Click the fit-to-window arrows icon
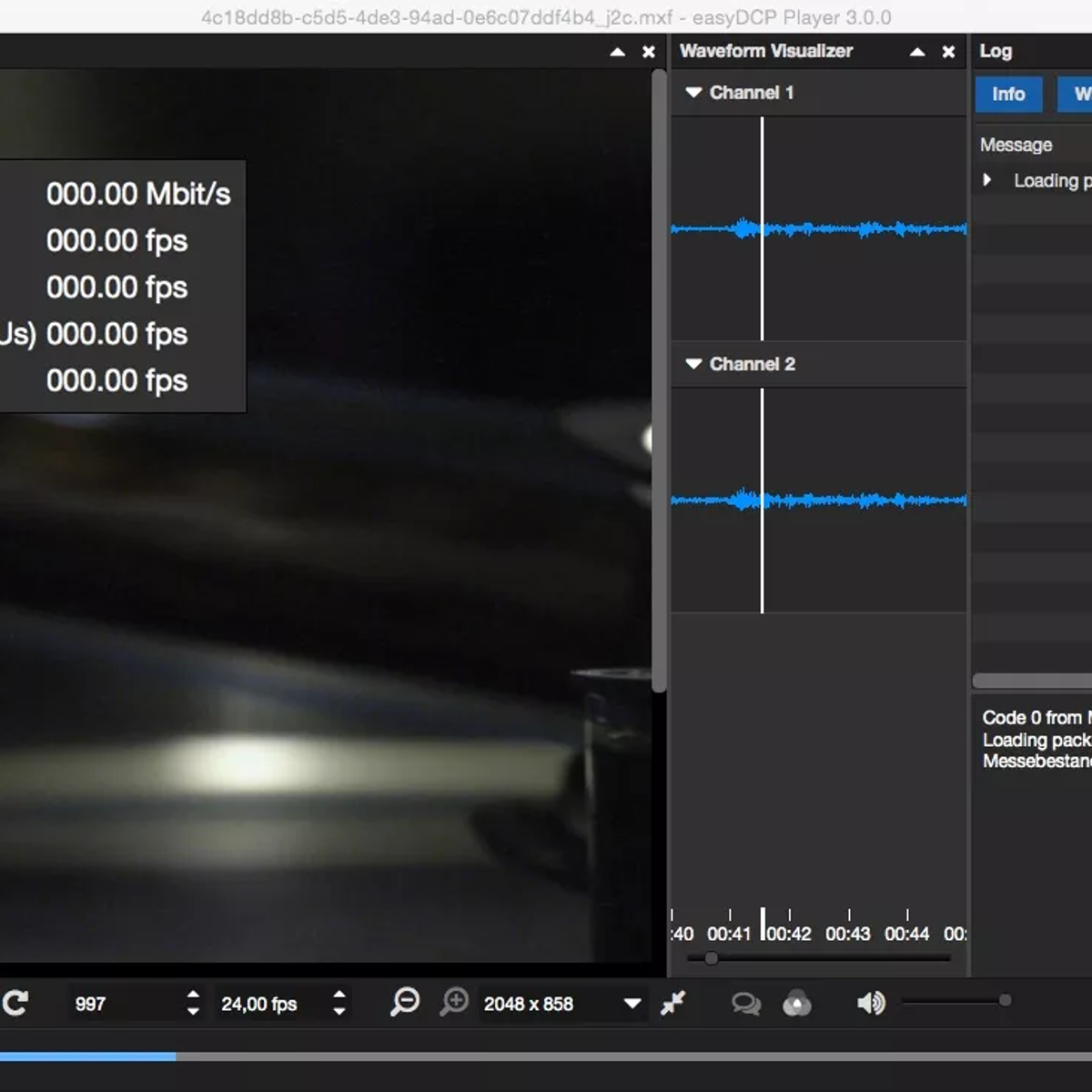This screenshot has width=1092, height=1092. pyautogui.click(x=673, y=1003)
